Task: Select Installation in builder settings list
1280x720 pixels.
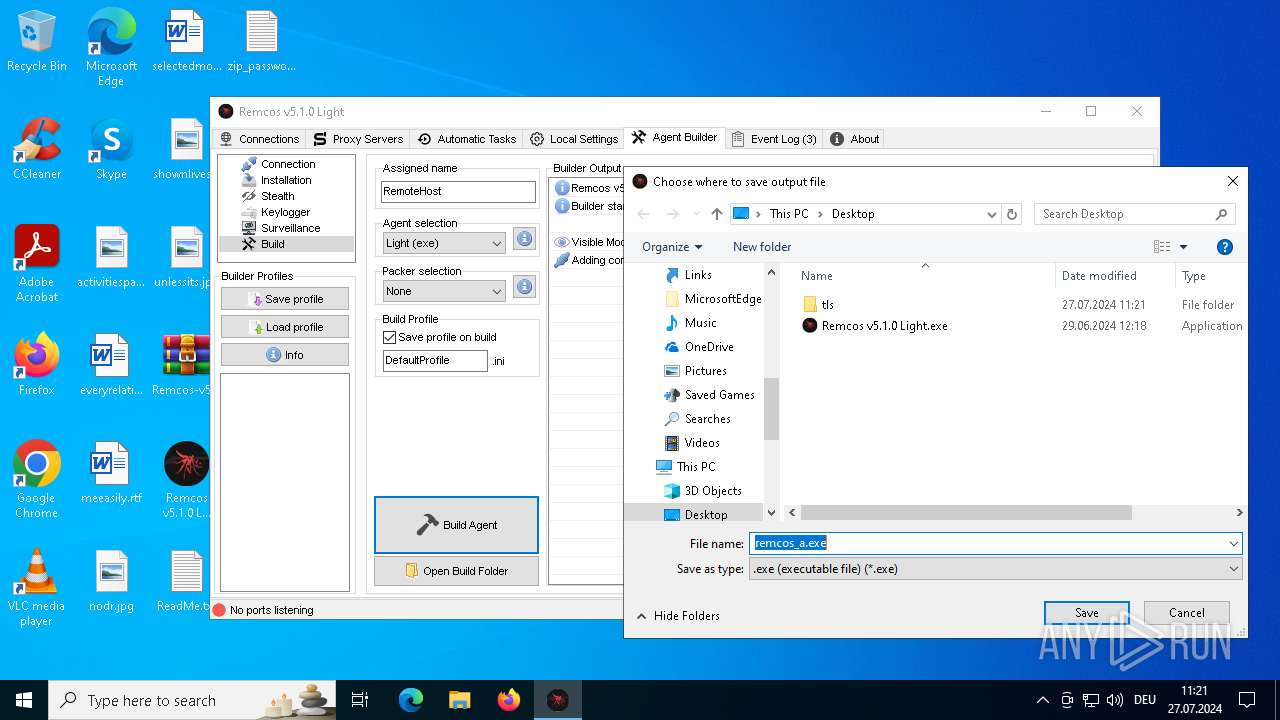Action: point(286,180)
